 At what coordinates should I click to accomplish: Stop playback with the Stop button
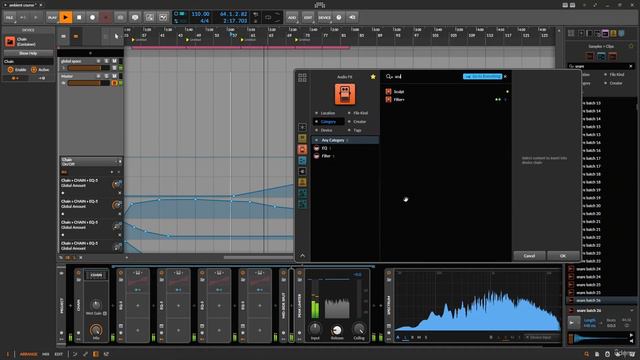coord(79,18)
